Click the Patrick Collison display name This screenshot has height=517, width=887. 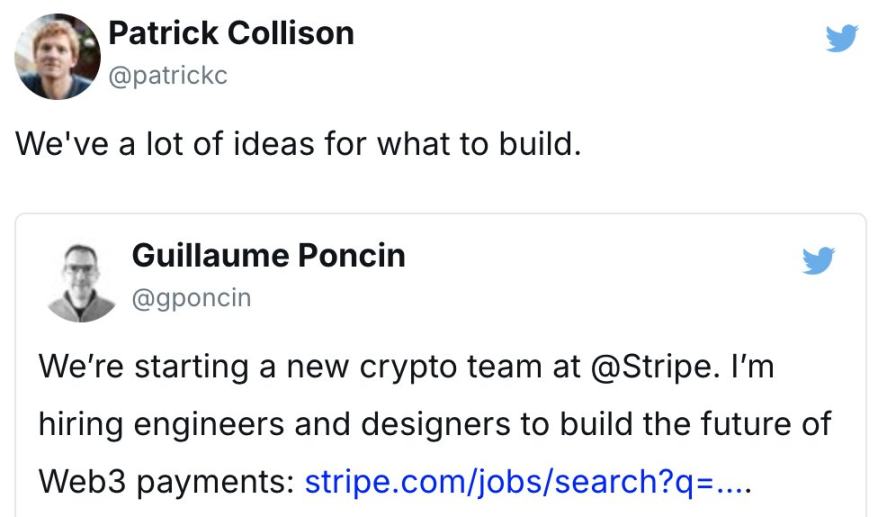tap(230, 34)
